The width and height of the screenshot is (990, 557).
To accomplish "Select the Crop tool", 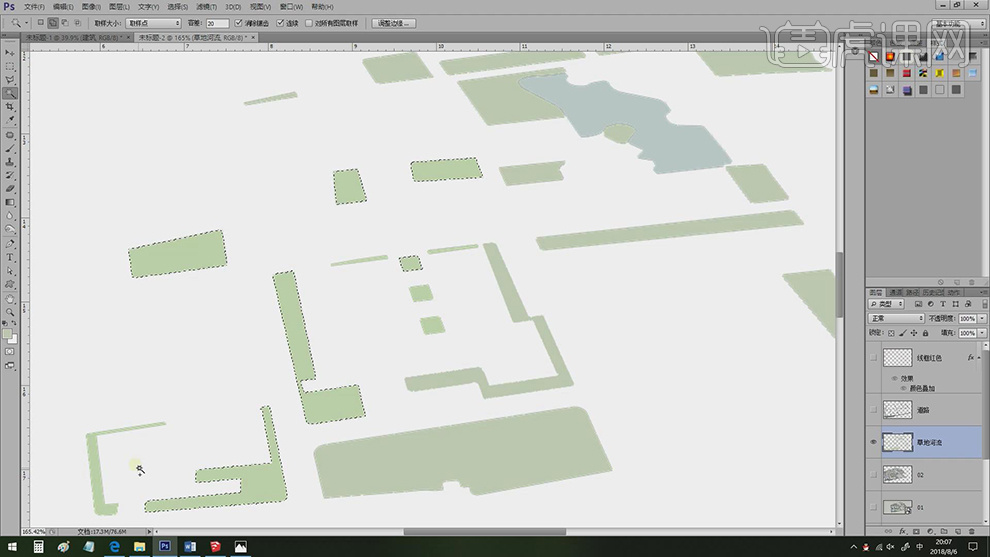I will click(x=9, y=107).
